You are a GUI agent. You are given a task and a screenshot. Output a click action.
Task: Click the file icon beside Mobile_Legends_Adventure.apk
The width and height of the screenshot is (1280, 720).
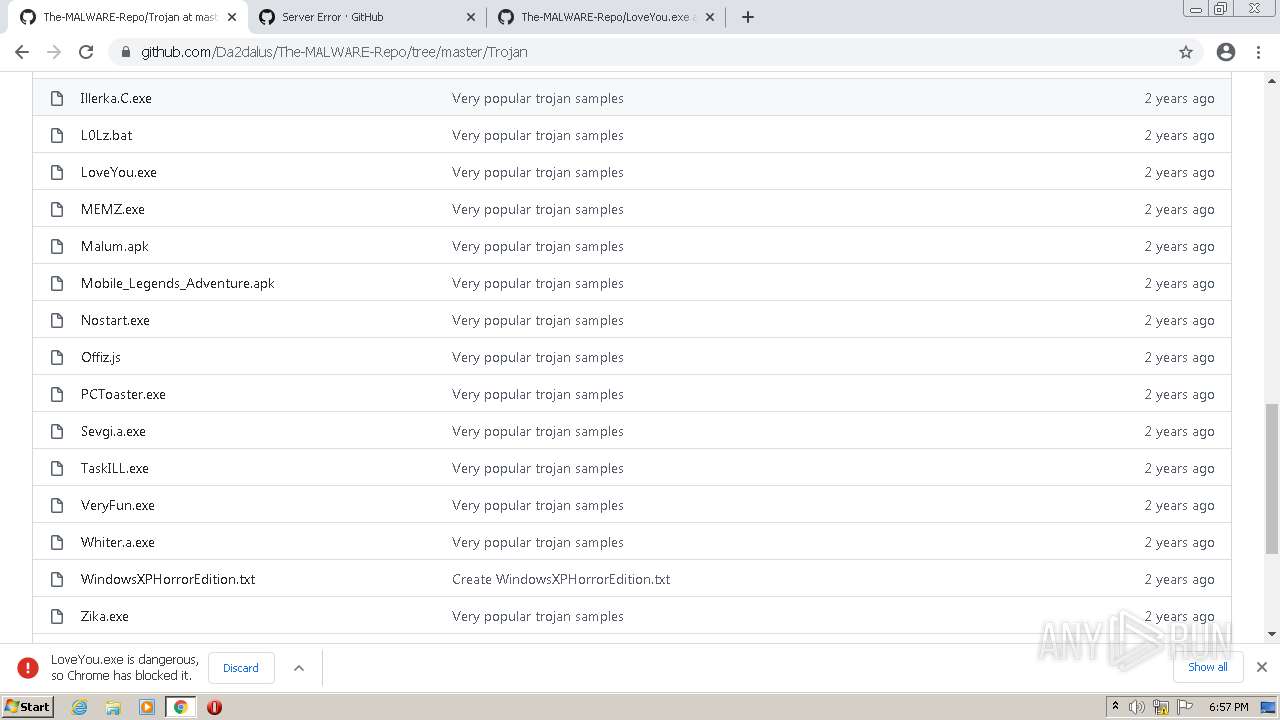[58, 283]
